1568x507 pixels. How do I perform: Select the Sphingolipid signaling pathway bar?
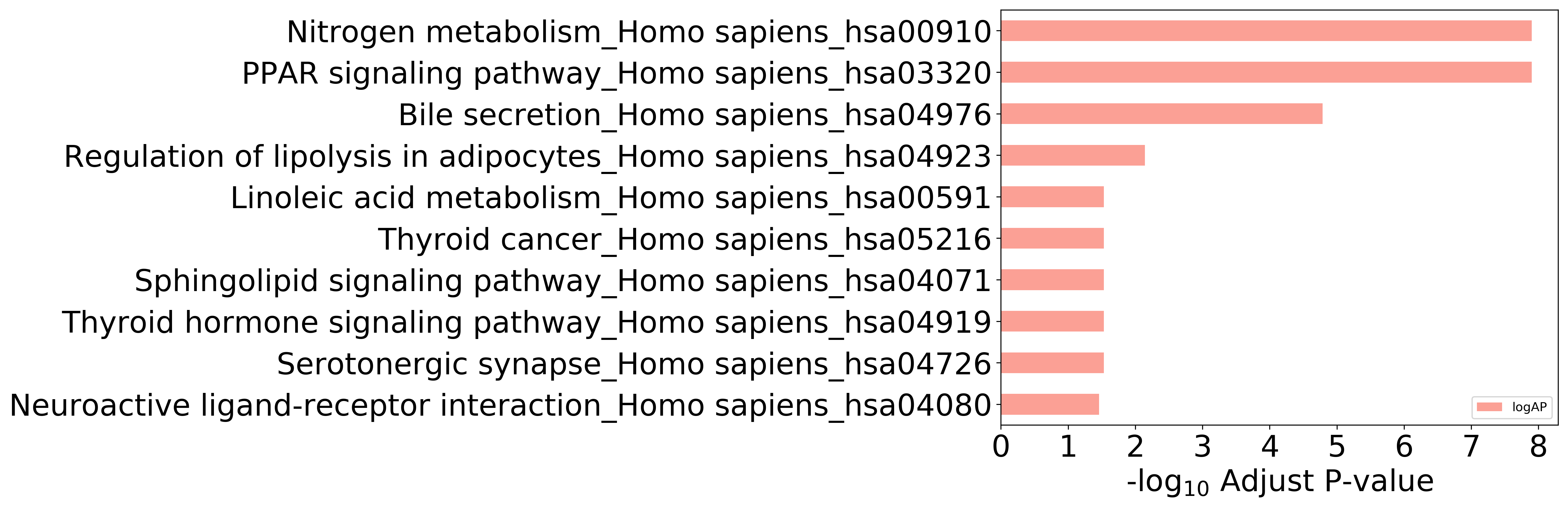[1052, 280]
